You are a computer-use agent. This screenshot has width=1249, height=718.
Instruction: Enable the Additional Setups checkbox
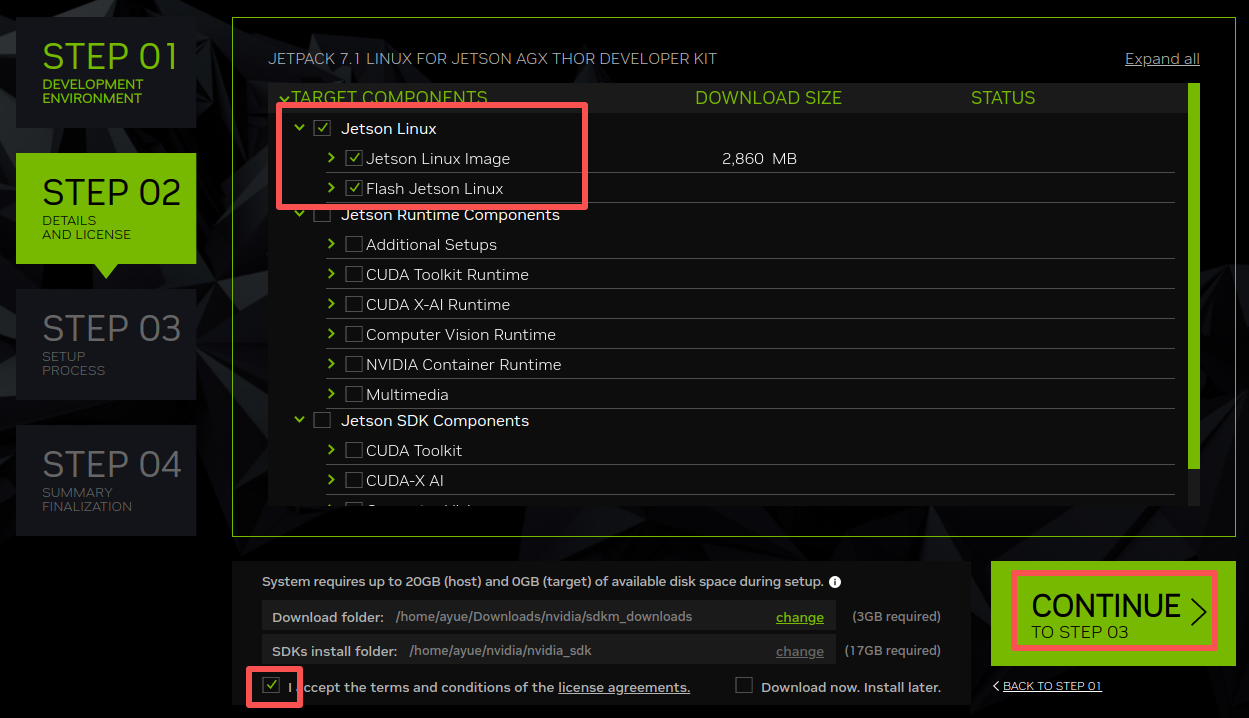click(x=354, y=244)
